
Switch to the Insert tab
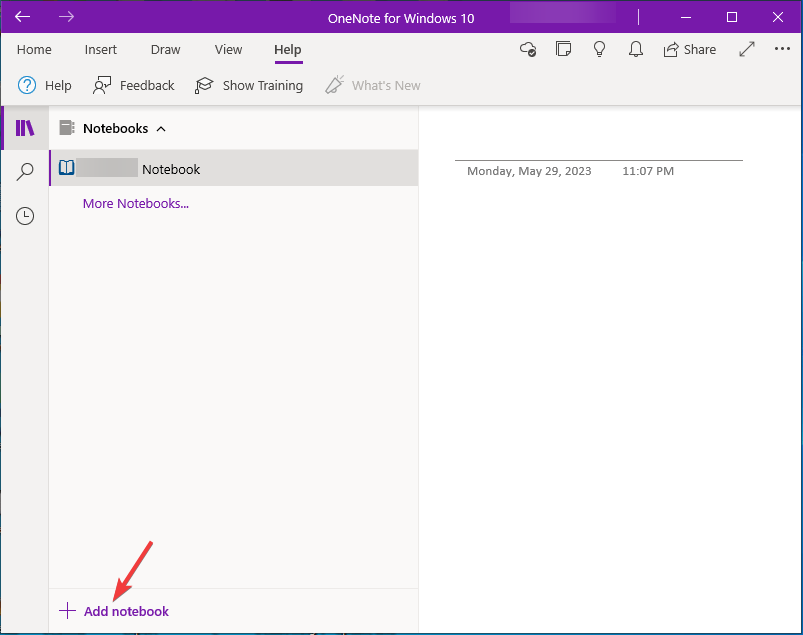coord(100,50)
